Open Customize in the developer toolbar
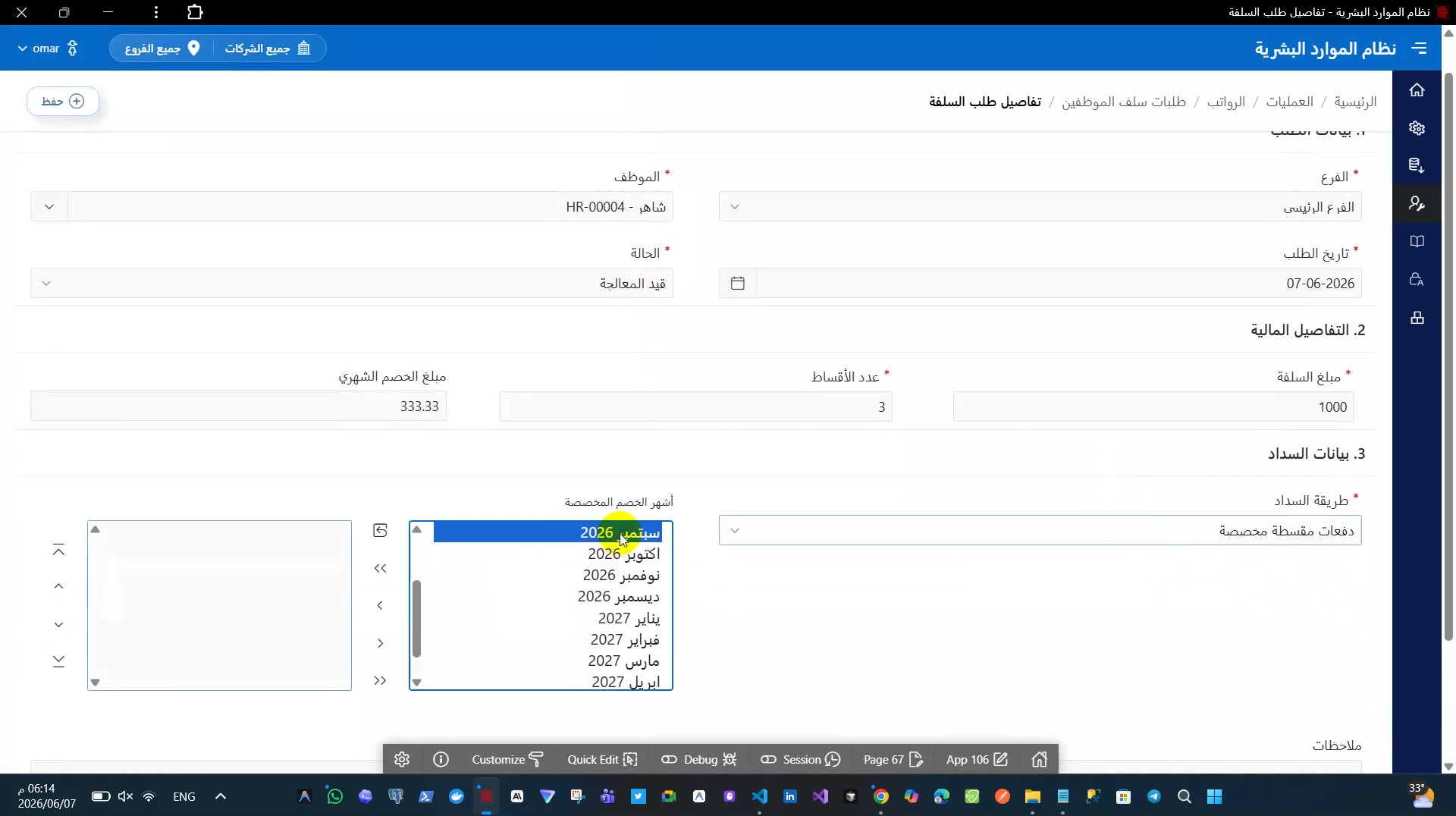Image resolution: width=1456 pixels, height=816 pixels. tap(507, 760)
